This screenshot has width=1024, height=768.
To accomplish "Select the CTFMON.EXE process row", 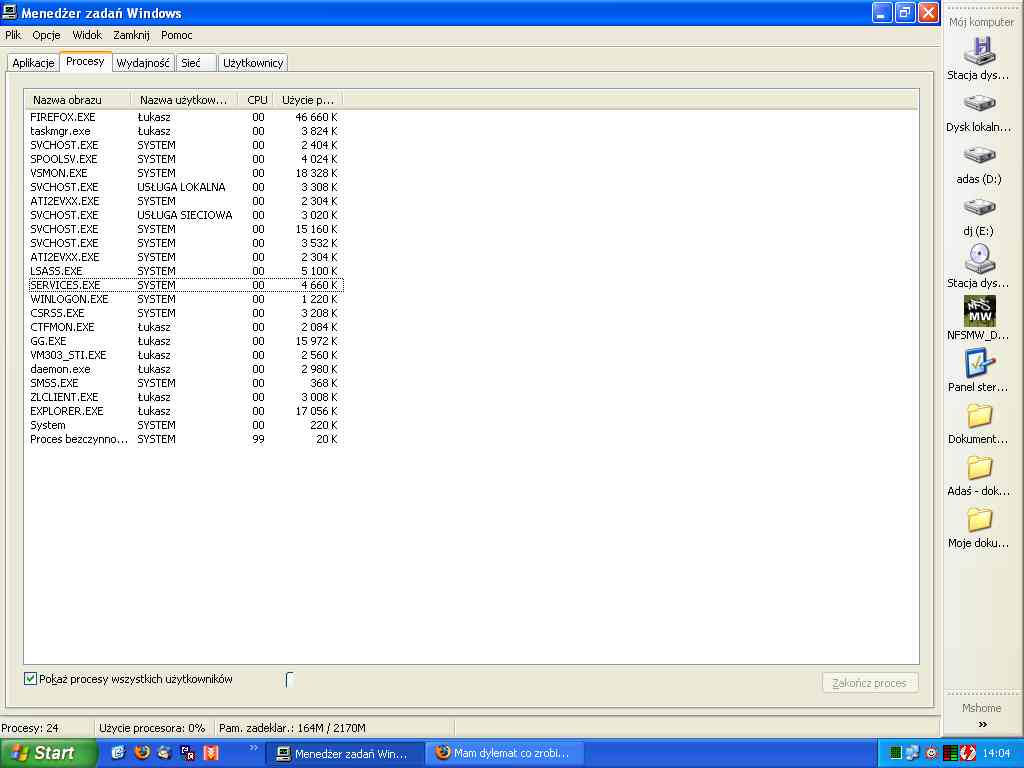I will (185, 327).
